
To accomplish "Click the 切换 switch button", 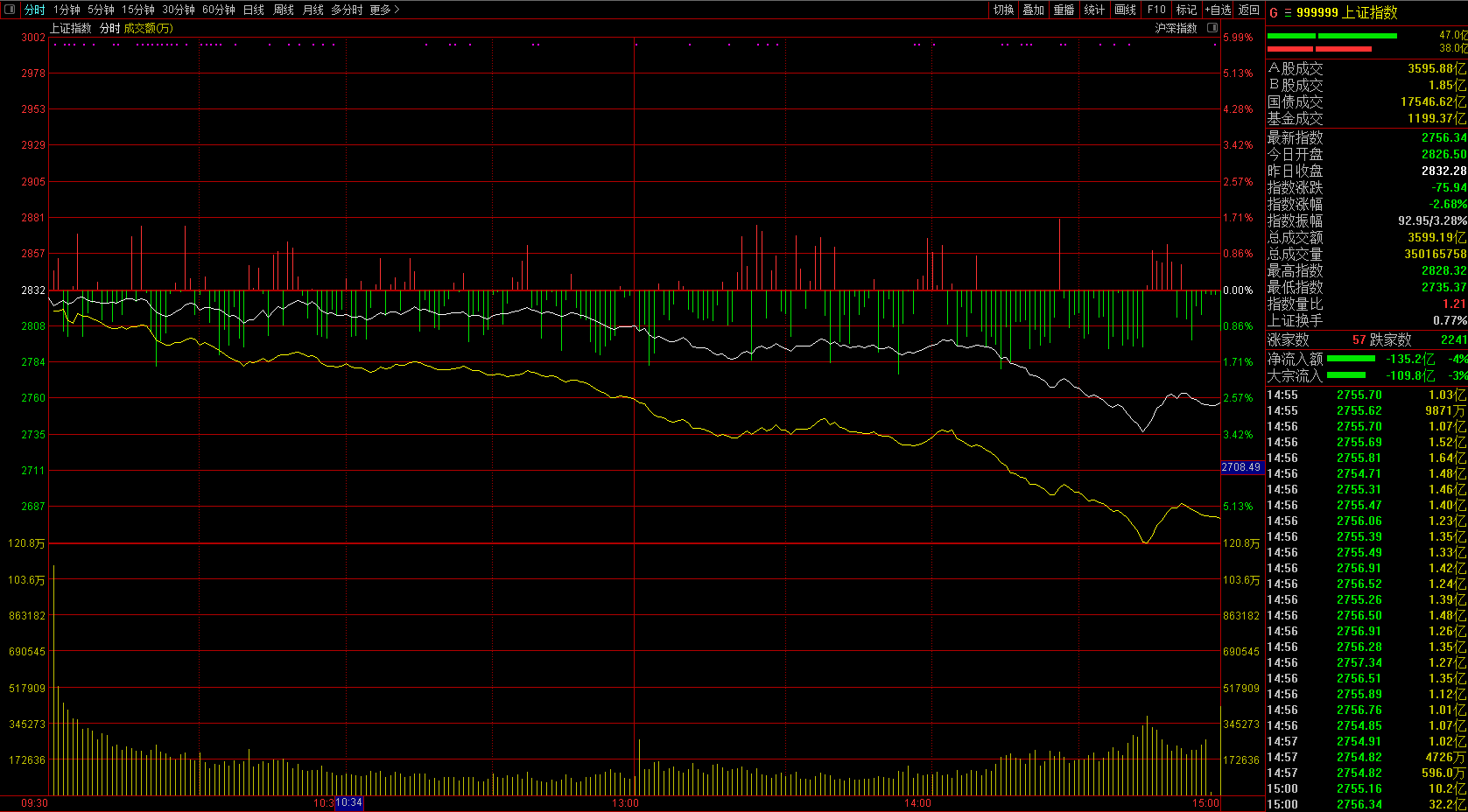I will [x=1004, y=10].
